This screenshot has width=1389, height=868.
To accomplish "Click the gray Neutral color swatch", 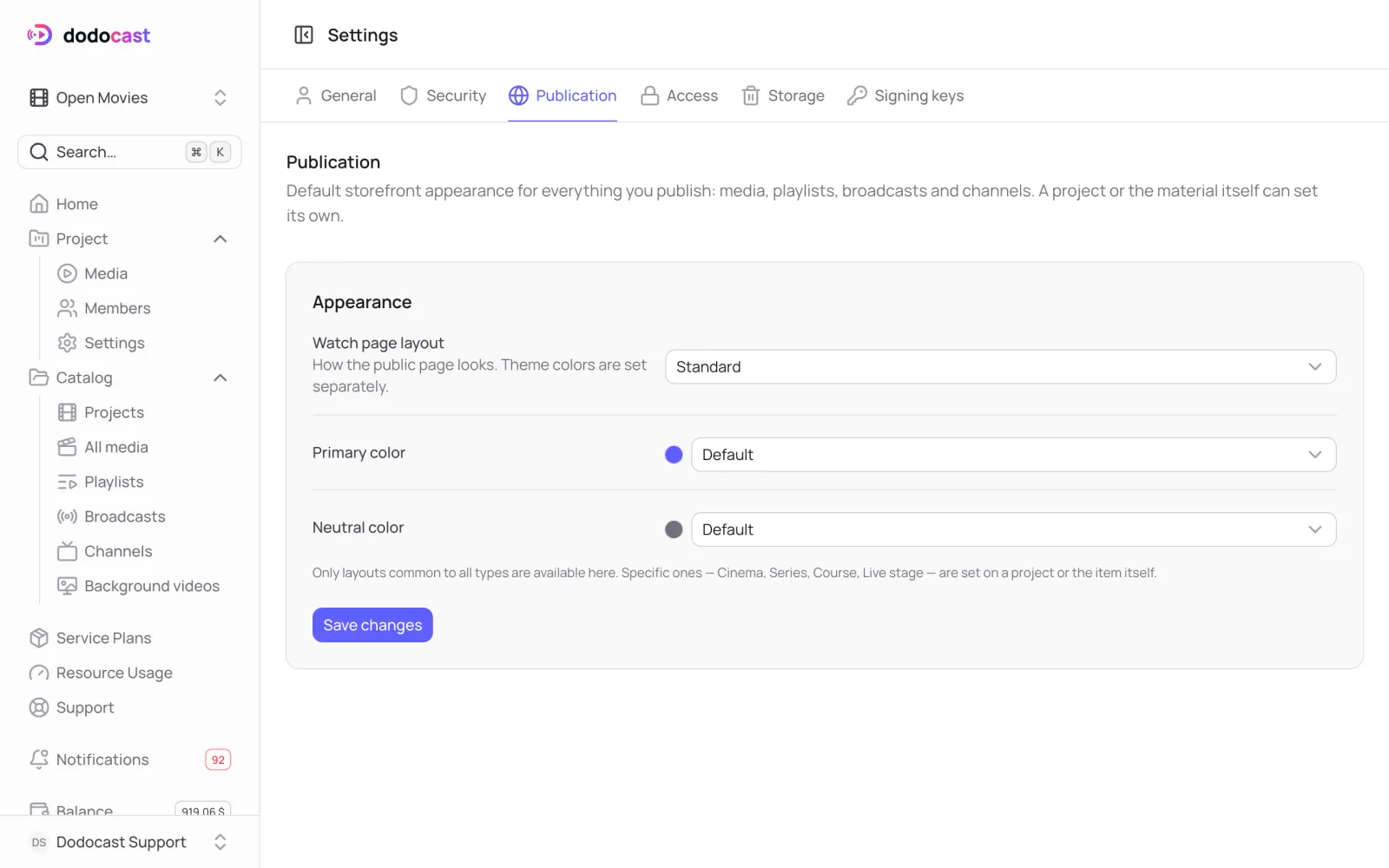I will click(674, 529).
